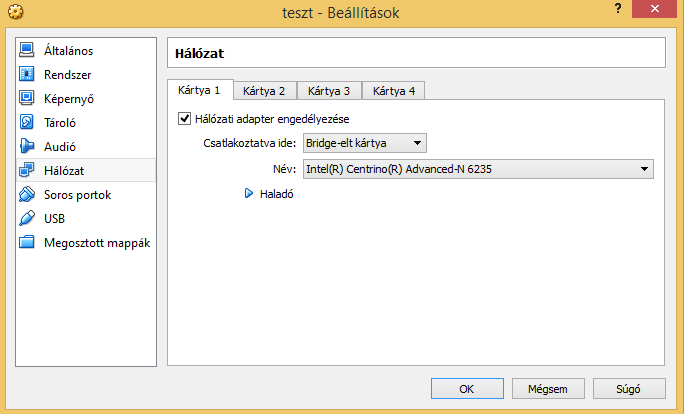
Task: Click the Tároló disk icon
Action: 27,122
